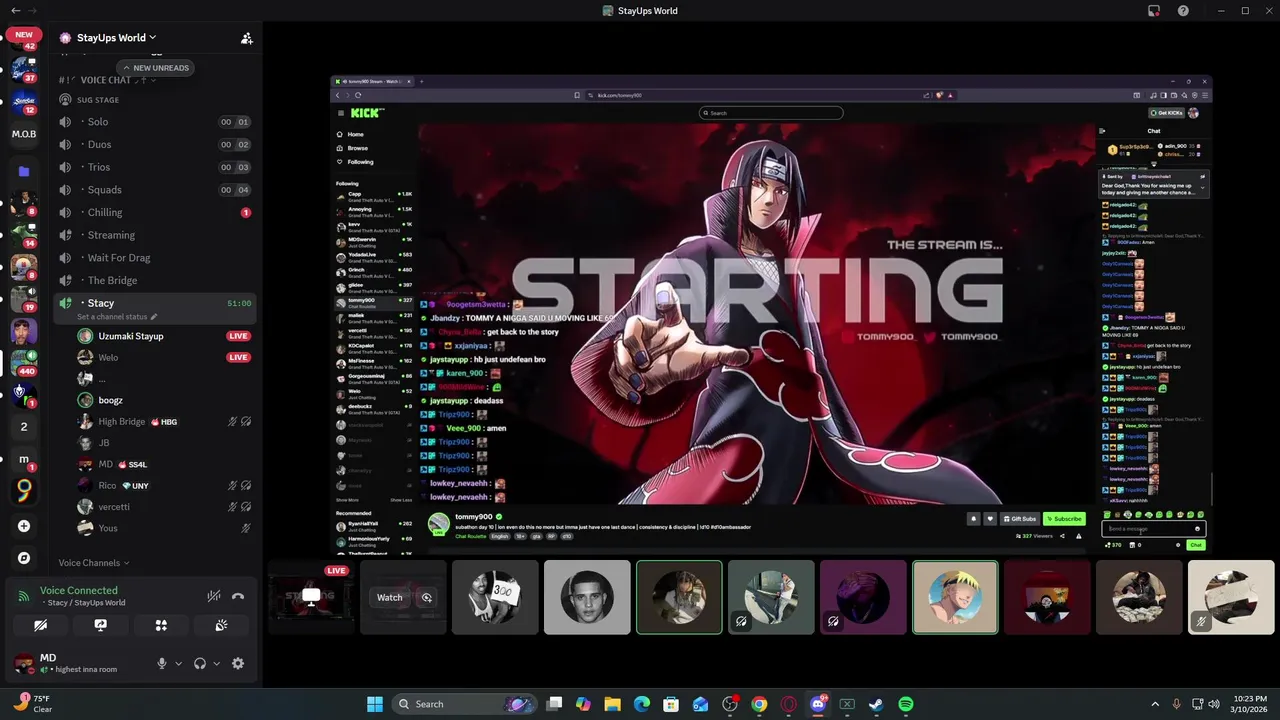Image resolution: width=1280 pixels, height=720 pixels.
Task: Collapse the VOICE CHAT category
Action: [105, 80]
